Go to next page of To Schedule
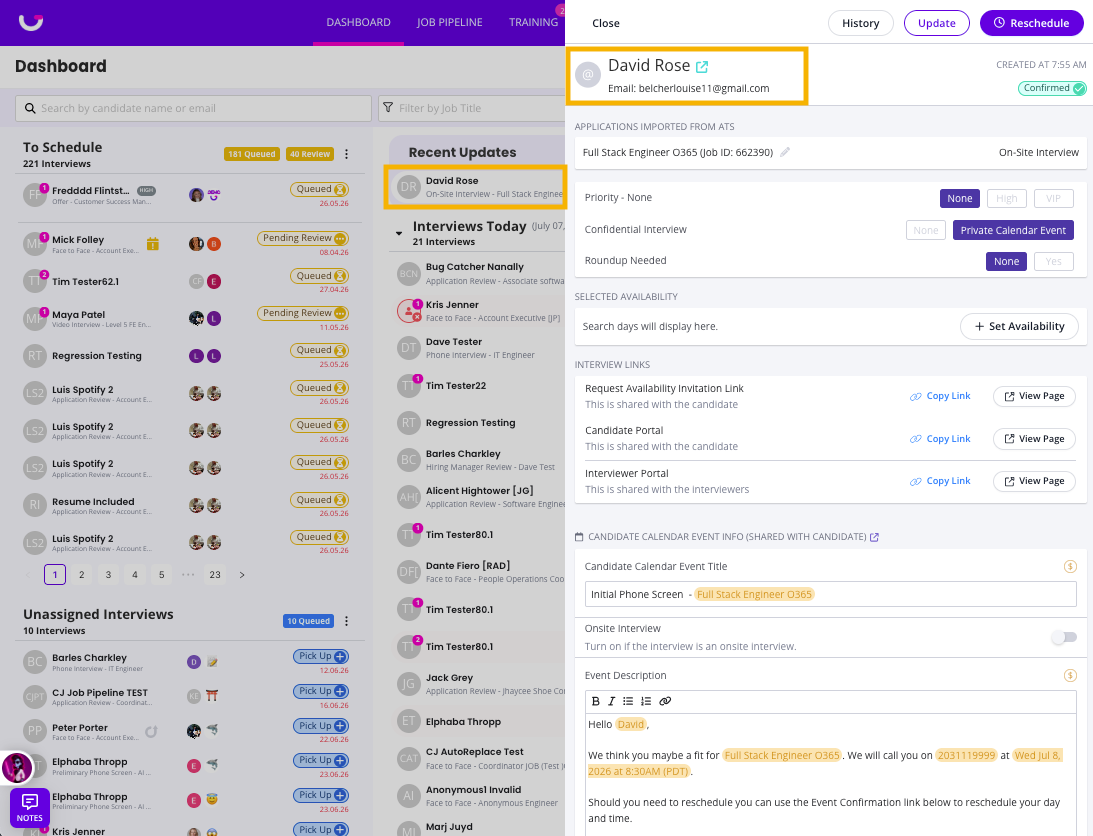 (242, 575)
